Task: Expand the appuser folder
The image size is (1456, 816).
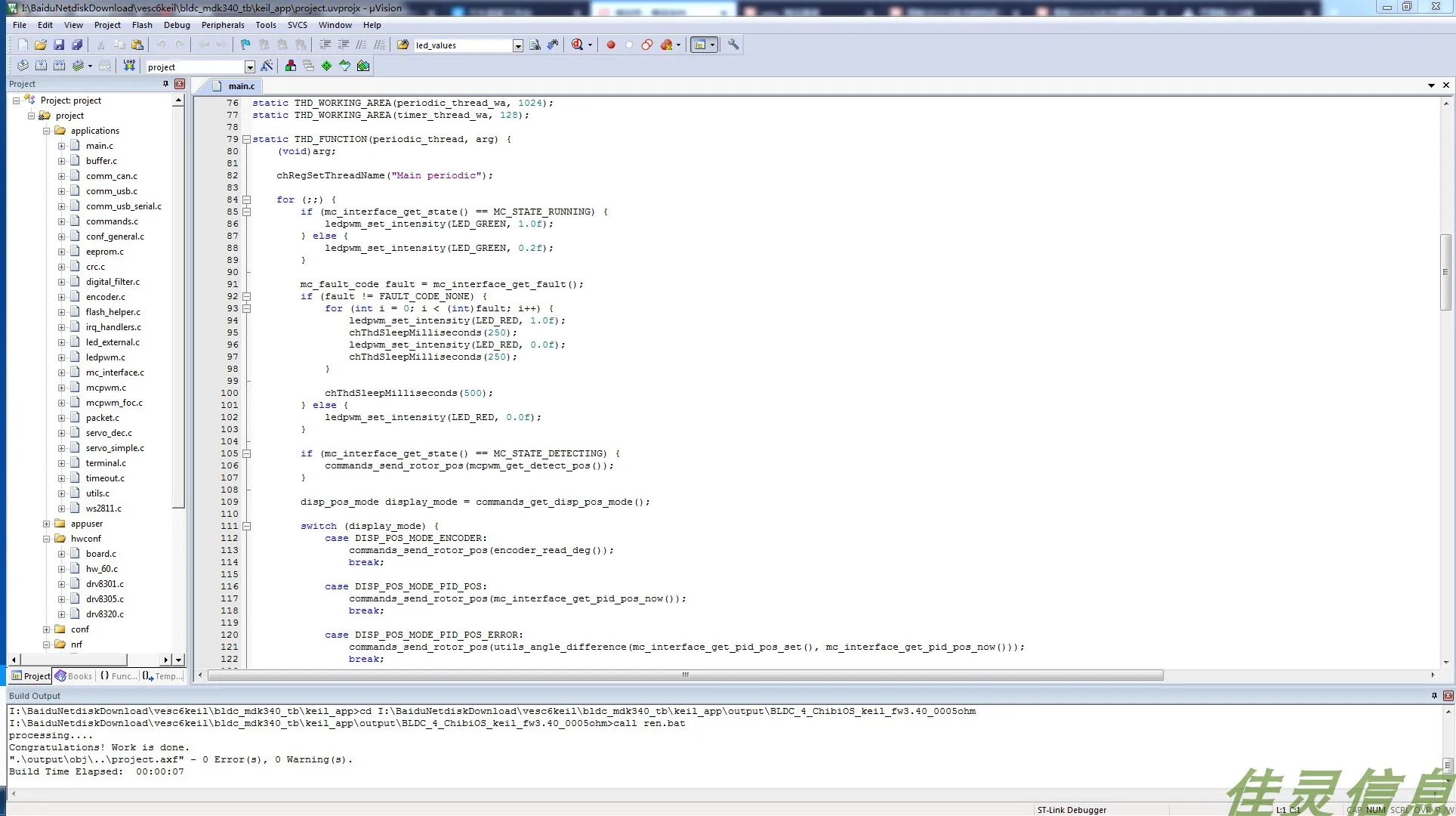Action: pyautogui.click(x=46, y=524)
